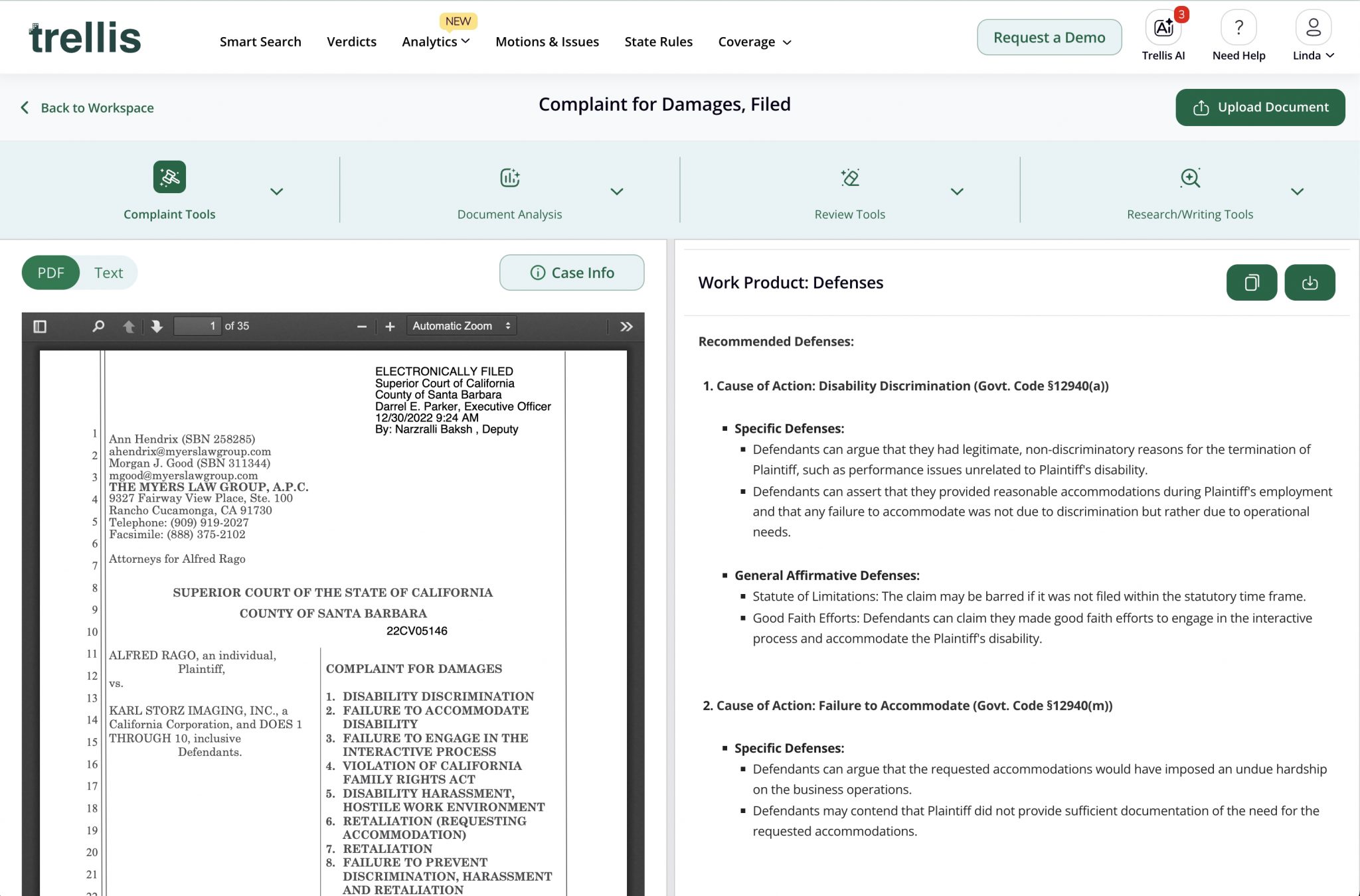
Task: Go to next PDF page
Action: pos(157,327)
